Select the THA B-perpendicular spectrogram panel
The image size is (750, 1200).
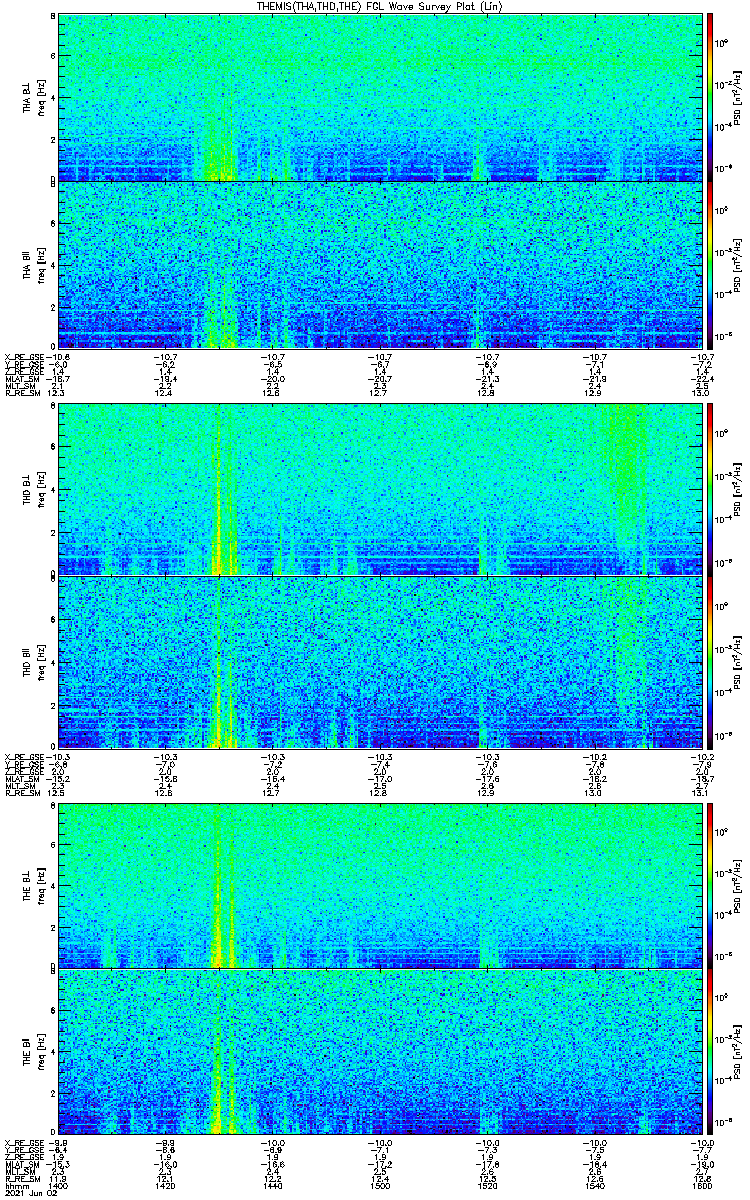point(380,97)
